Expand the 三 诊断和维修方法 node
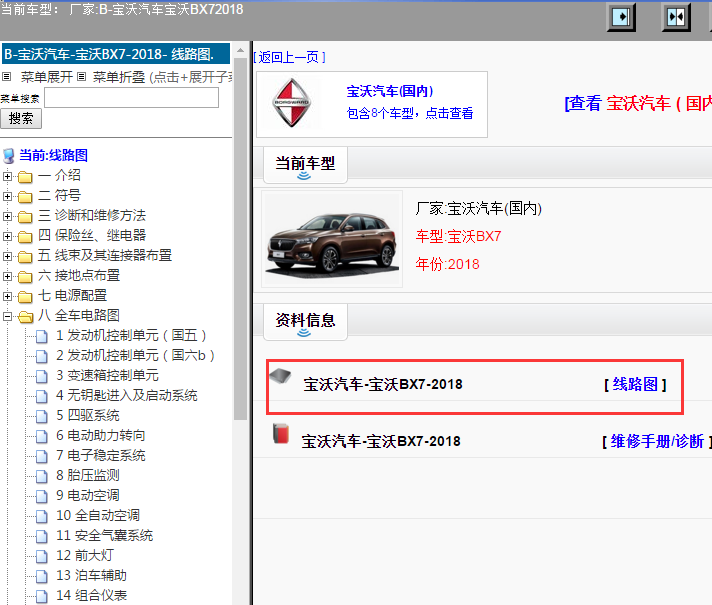 [7, 216]
